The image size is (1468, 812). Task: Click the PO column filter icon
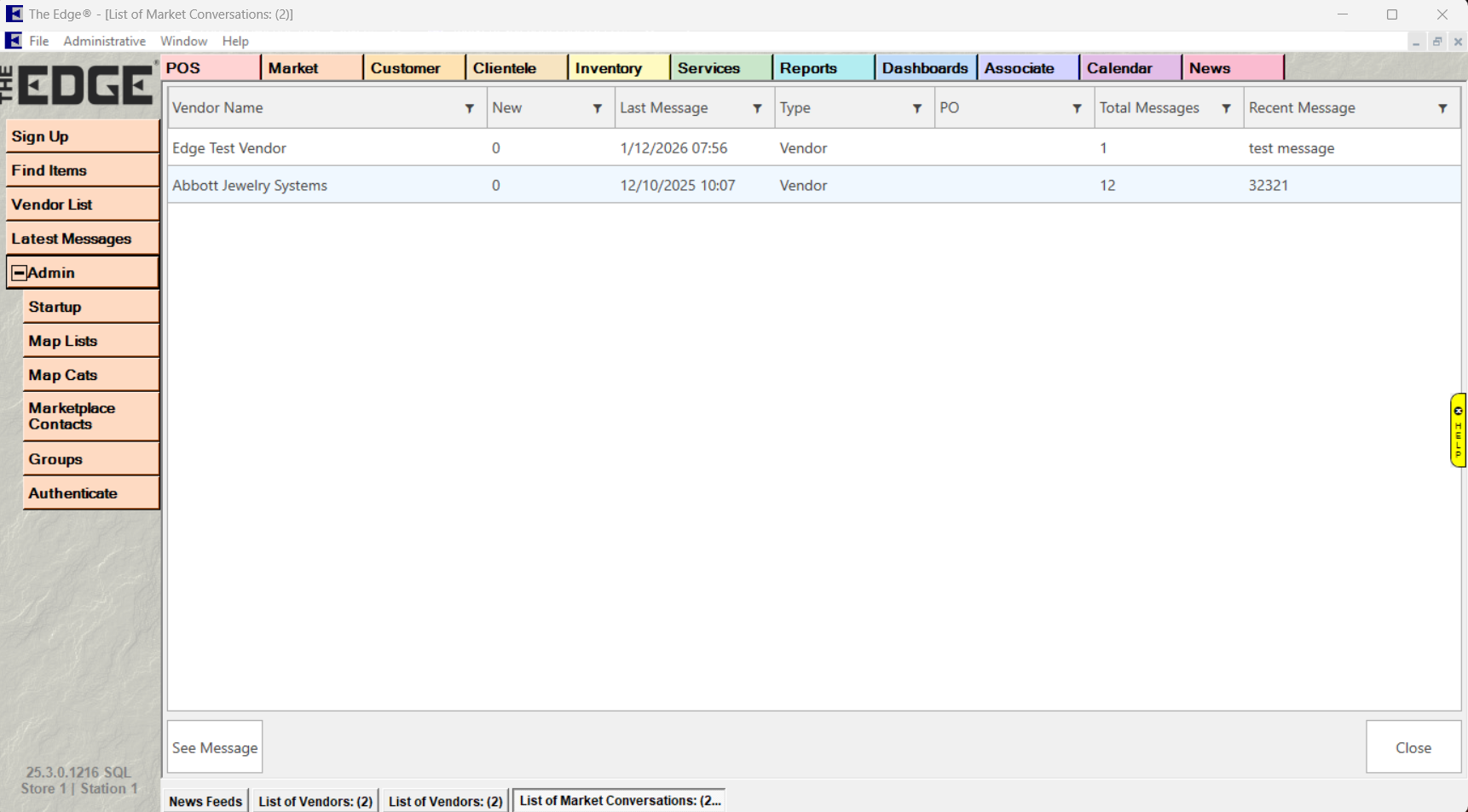click(1077, 109)
